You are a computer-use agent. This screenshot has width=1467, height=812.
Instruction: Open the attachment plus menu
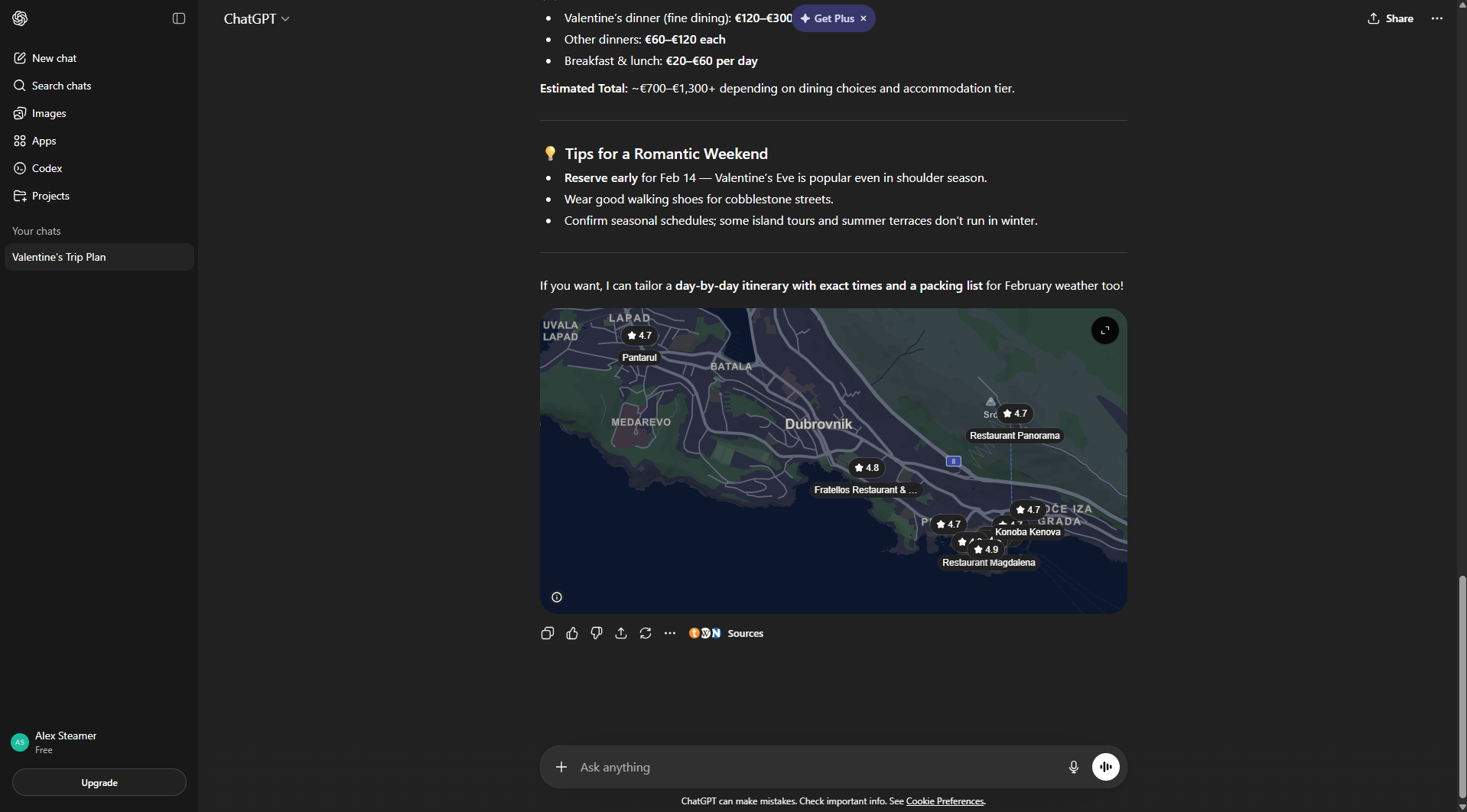561,767
